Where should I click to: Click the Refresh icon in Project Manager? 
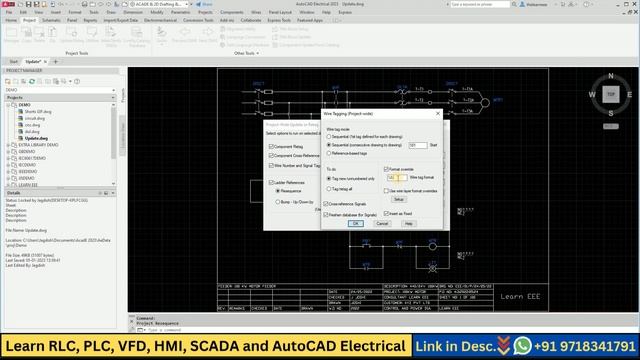click(x=32, y=81)
